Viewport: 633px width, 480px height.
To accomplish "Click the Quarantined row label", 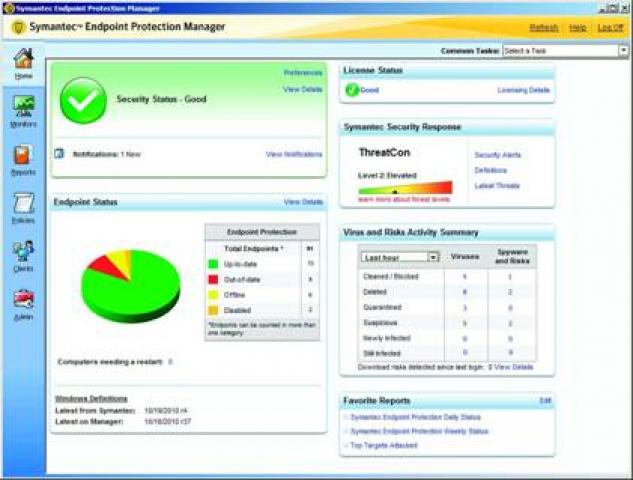I will point(382,307).
